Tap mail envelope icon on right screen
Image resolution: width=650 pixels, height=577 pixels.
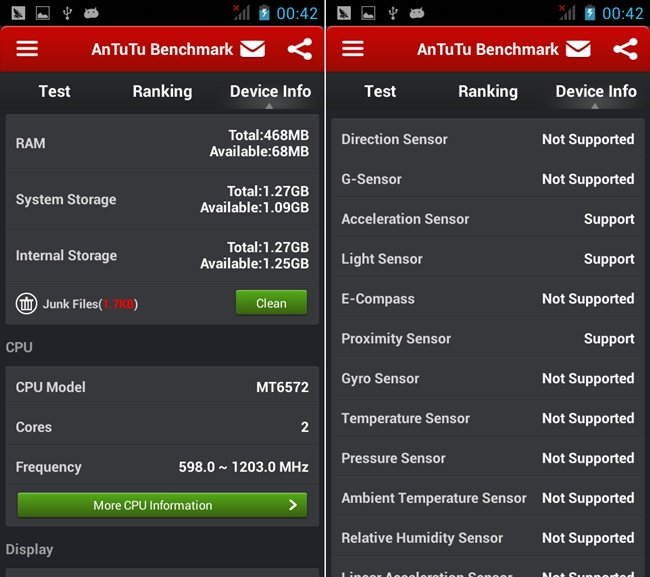pos(578,49)
